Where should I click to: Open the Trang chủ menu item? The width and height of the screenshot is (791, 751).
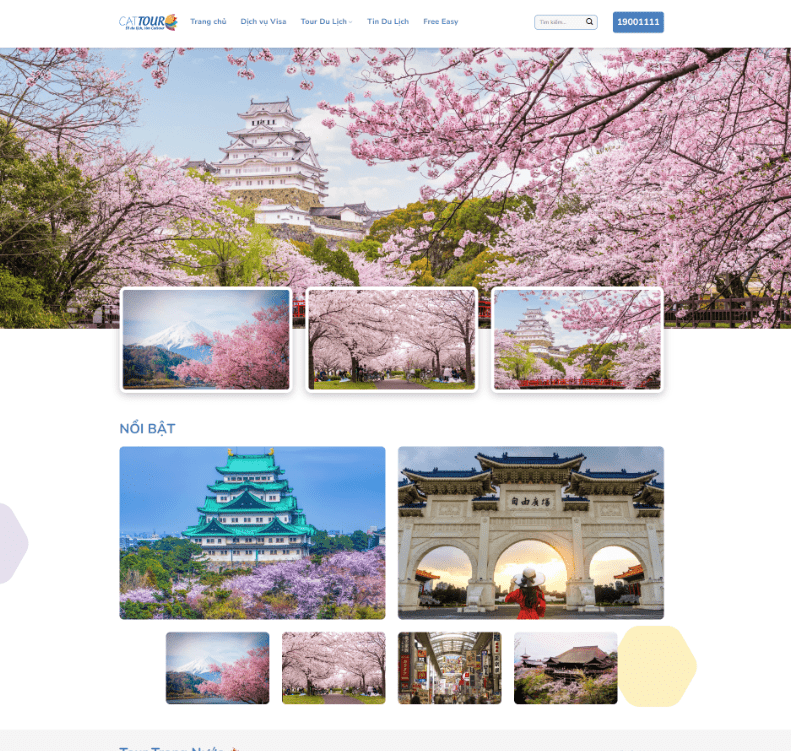(208, 22)
